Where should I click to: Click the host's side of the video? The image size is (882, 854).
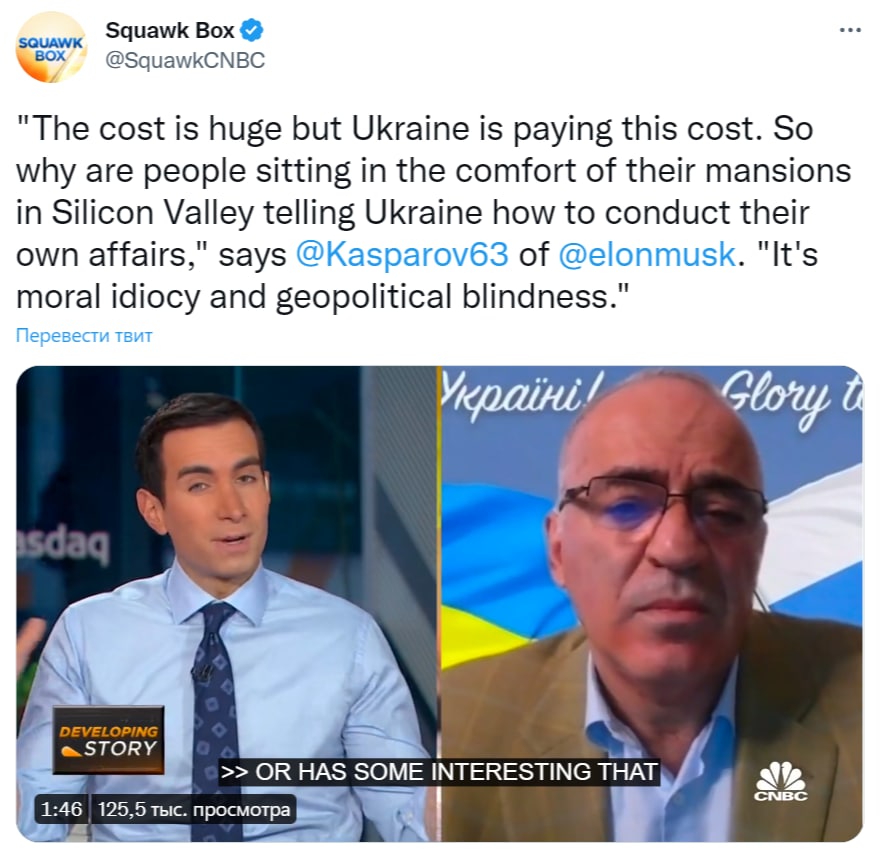227,604
